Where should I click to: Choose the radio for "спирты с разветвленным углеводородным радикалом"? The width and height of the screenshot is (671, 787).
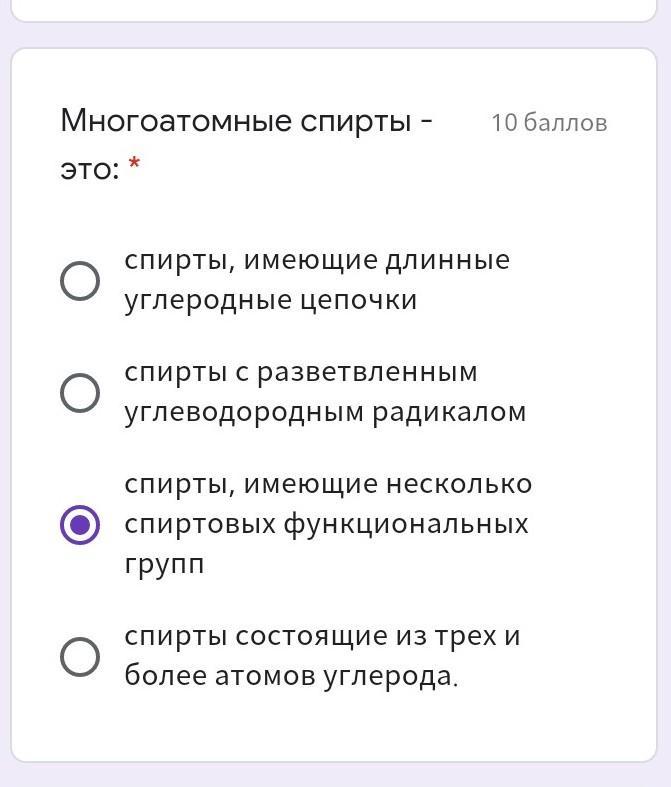pos(80,393)
